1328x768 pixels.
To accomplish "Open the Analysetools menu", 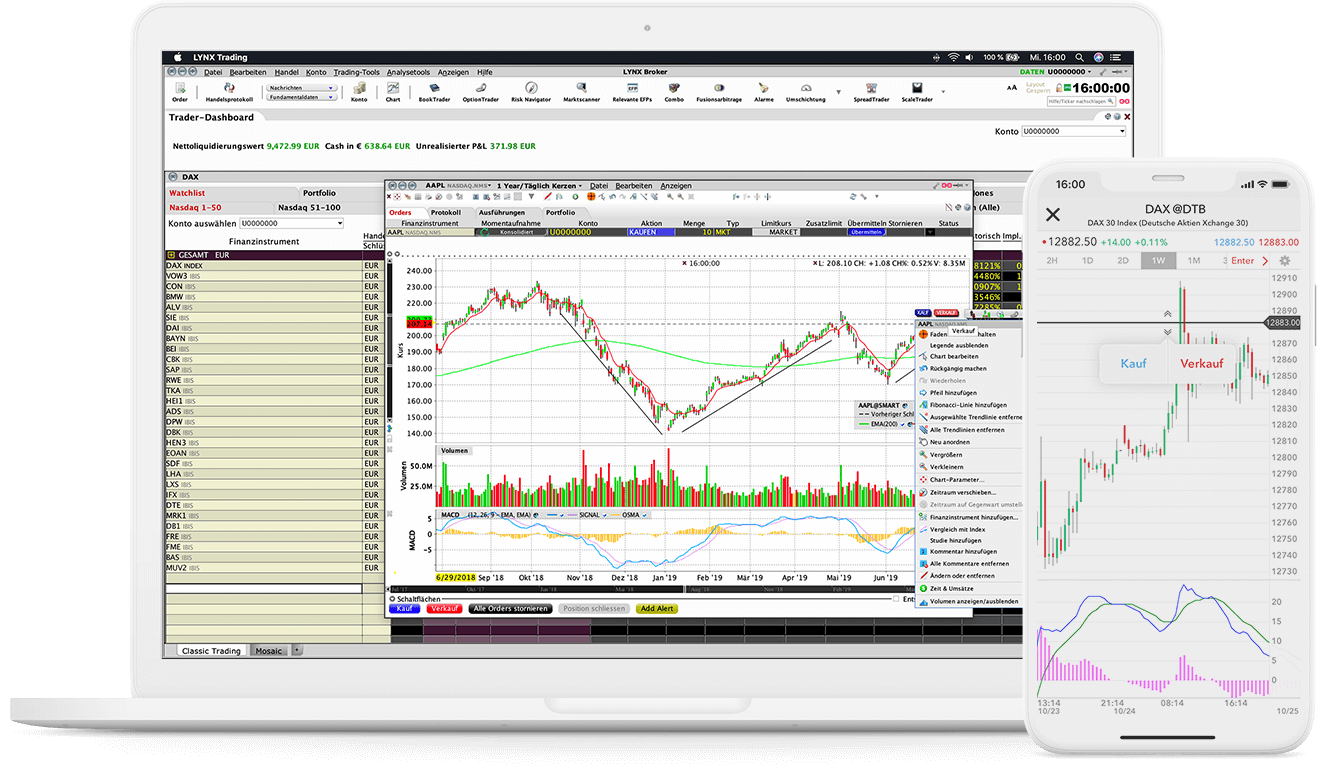I will [x=408, y=72].
